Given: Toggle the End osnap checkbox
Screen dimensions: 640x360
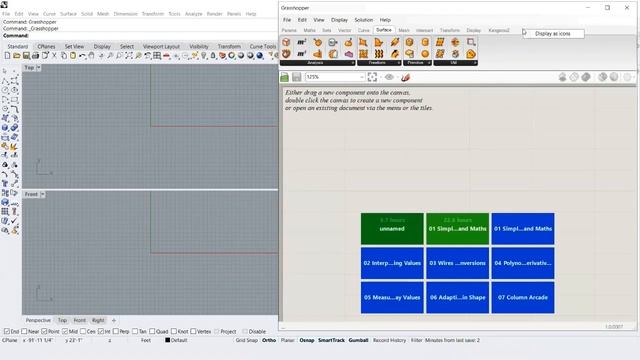Looking at the screenshot, I should pyautogui.click(x=7, y=331).
